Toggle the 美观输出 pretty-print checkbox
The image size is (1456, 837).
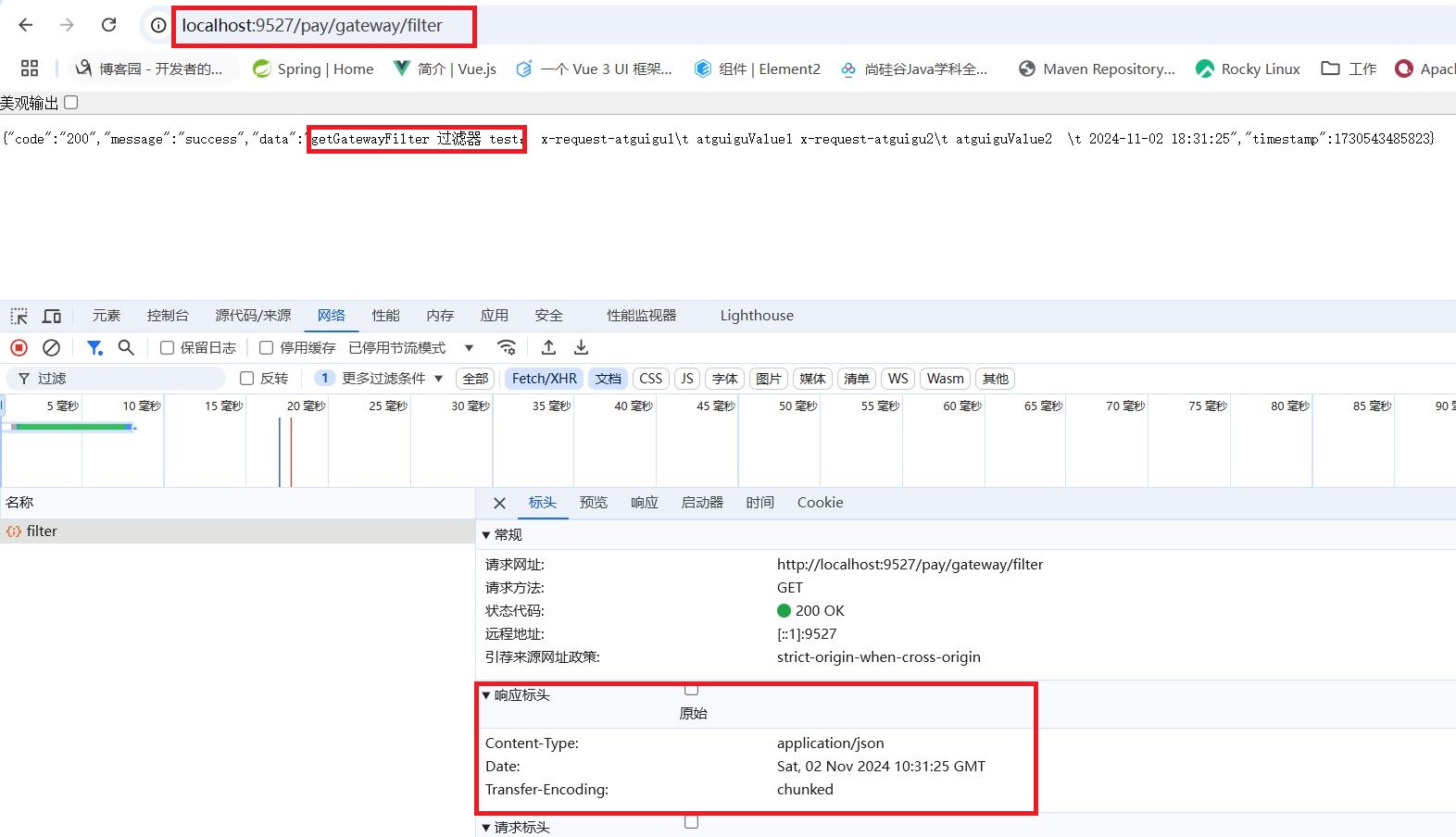coord(71,103)
